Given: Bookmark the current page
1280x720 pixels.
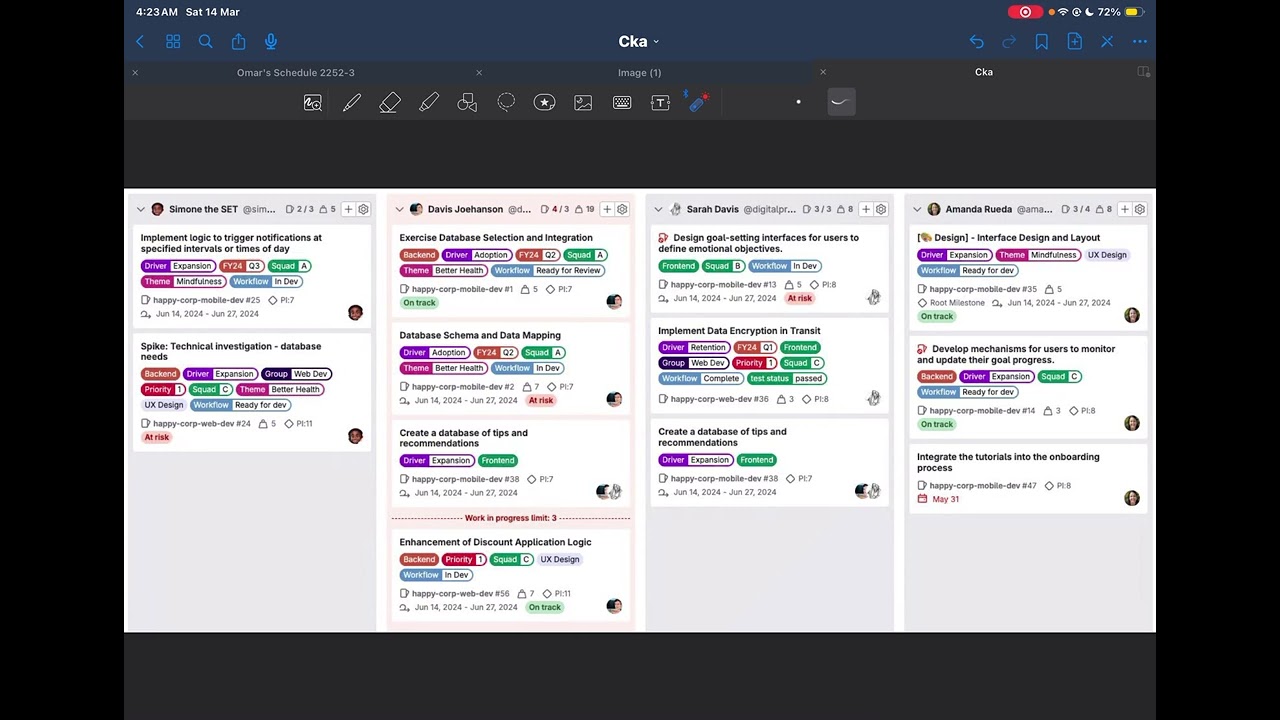Looking at the screenshot, I should pyautogui.click(x=1041, y=41).
